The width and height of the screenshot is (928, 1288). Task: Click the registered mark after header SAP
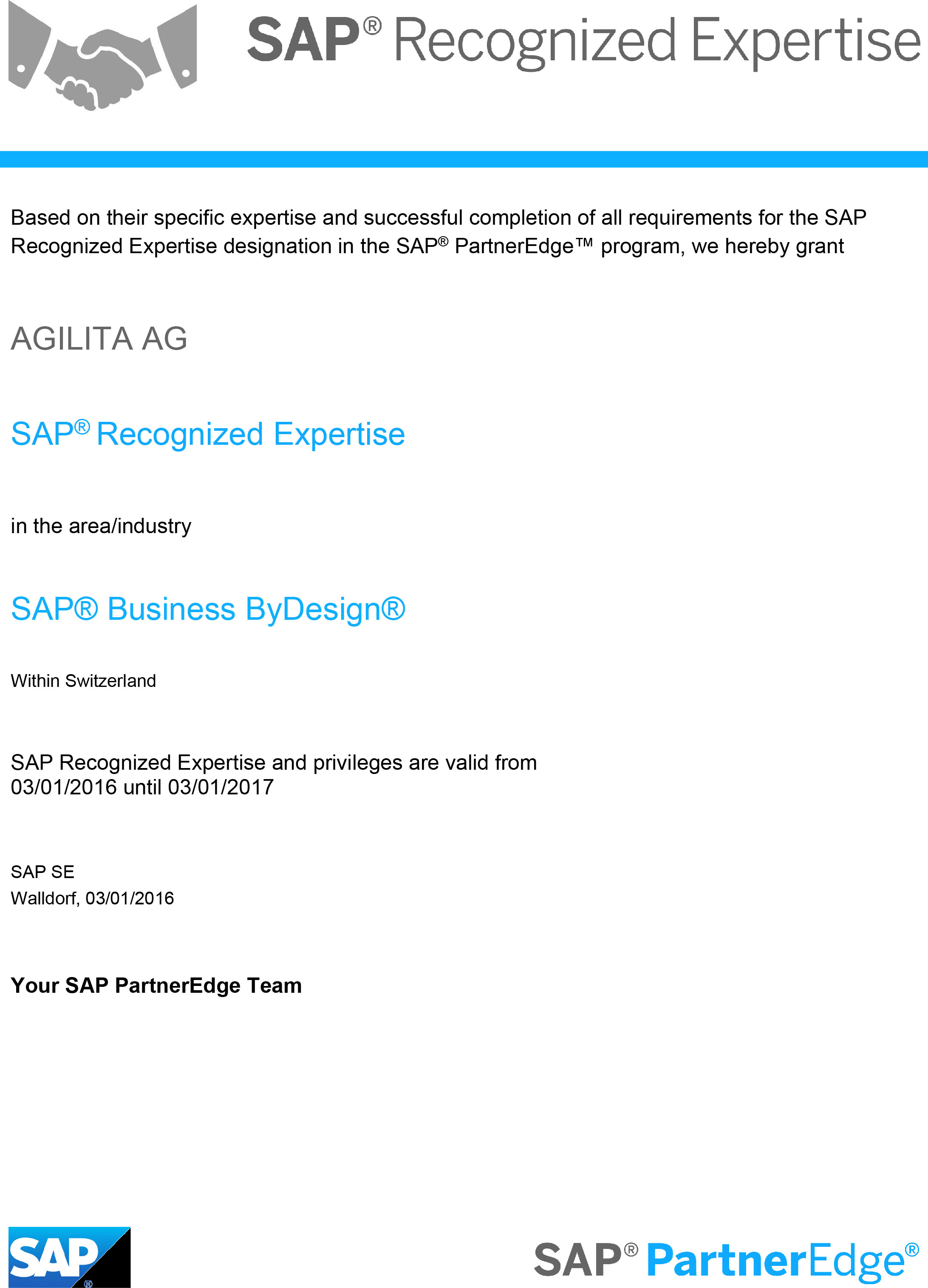coord(372,26)
